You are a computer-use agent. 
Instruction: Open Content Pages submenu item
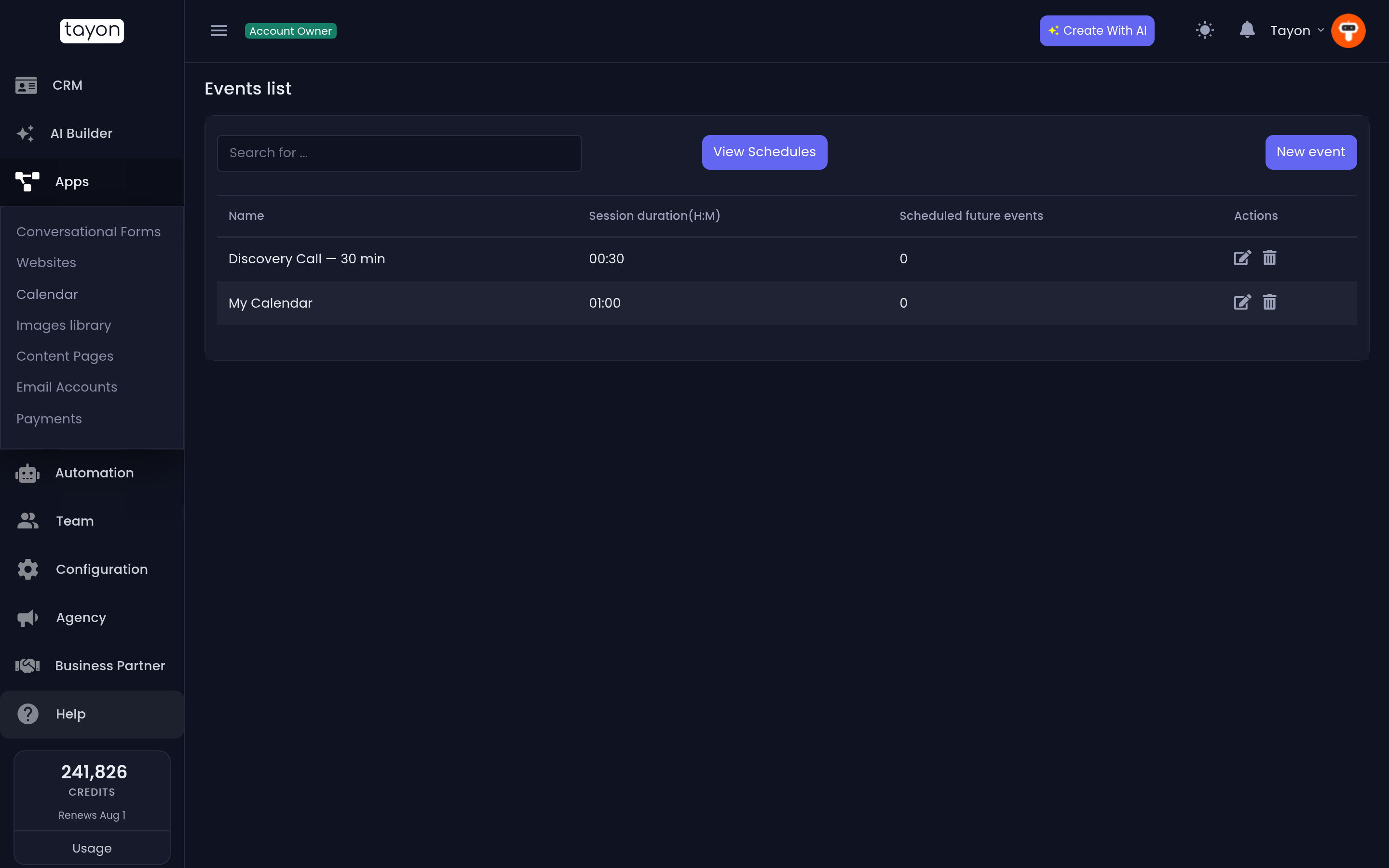(x=65, y=356)
